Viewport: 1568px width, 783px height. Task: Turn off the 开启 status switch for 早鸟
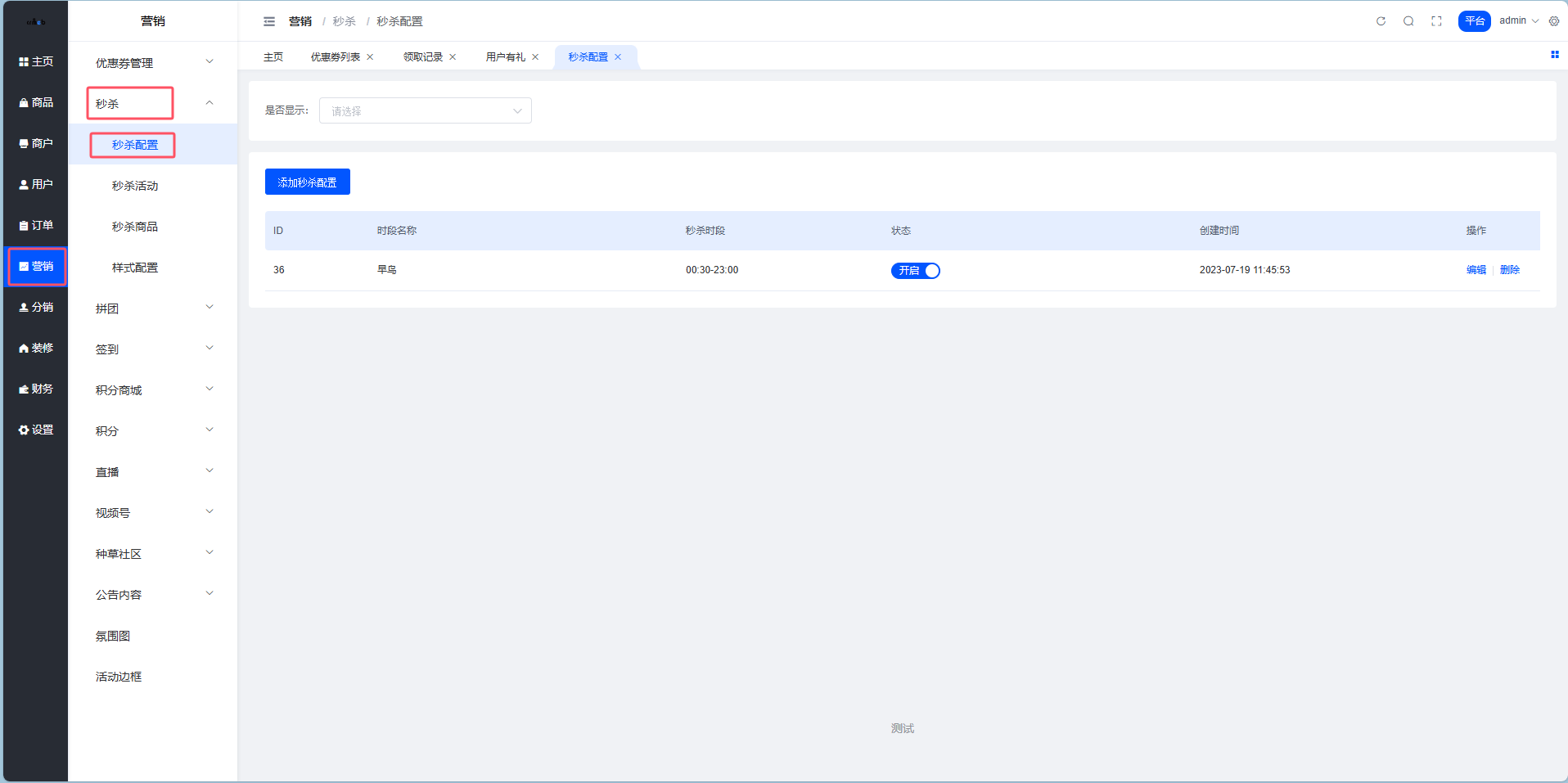click(x=915, y=271)
